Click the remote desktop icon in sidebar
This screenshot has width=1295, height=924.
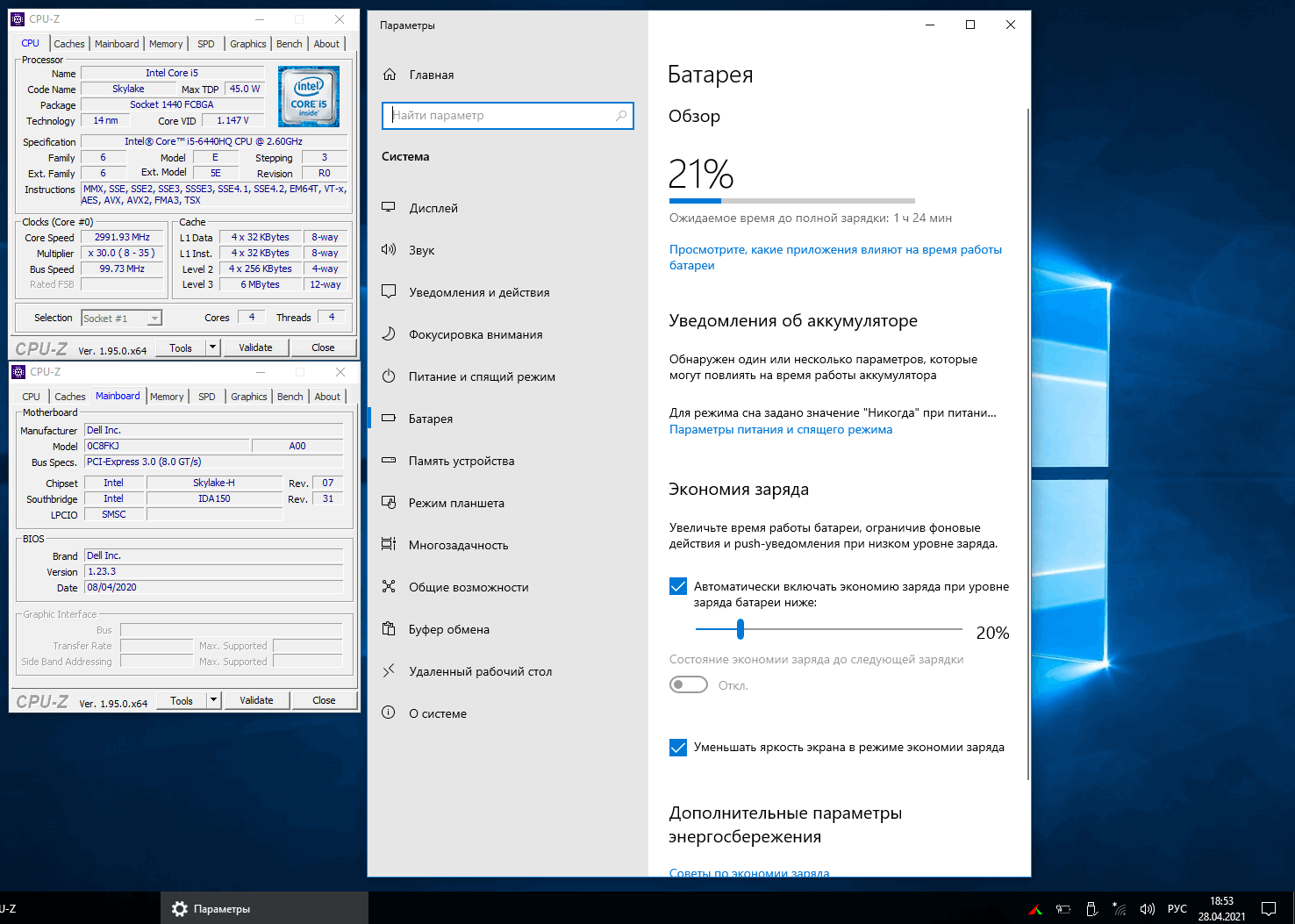(x=389, y=671)
